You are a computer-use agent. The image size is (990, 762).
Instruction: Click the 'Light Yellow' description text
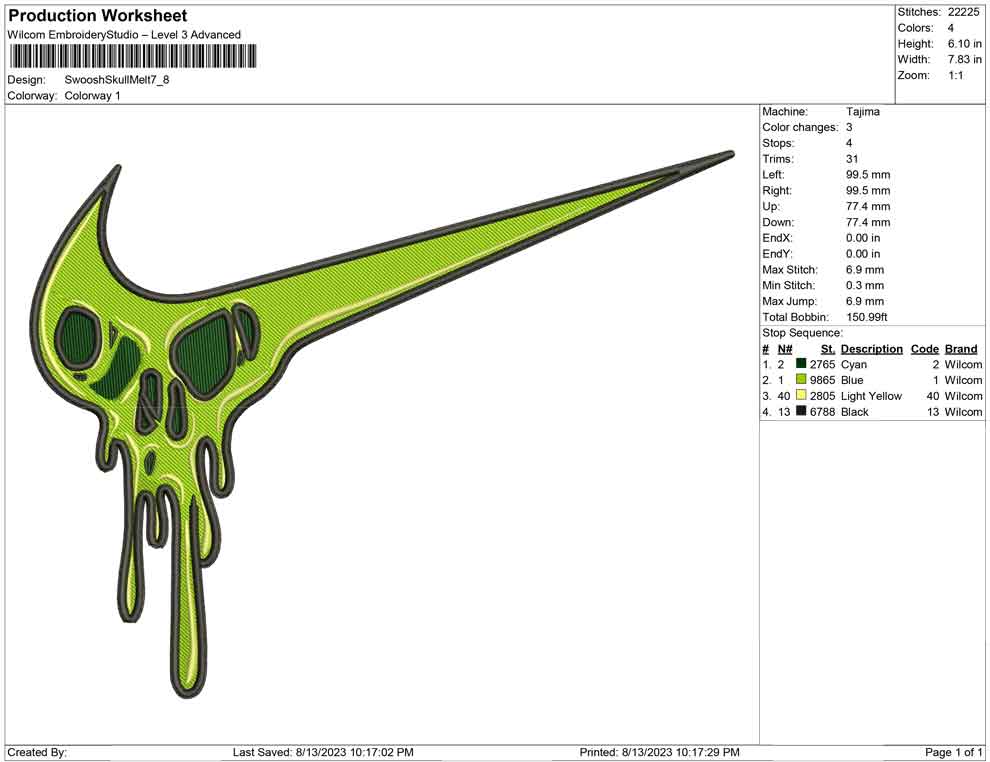coord(871,396)
